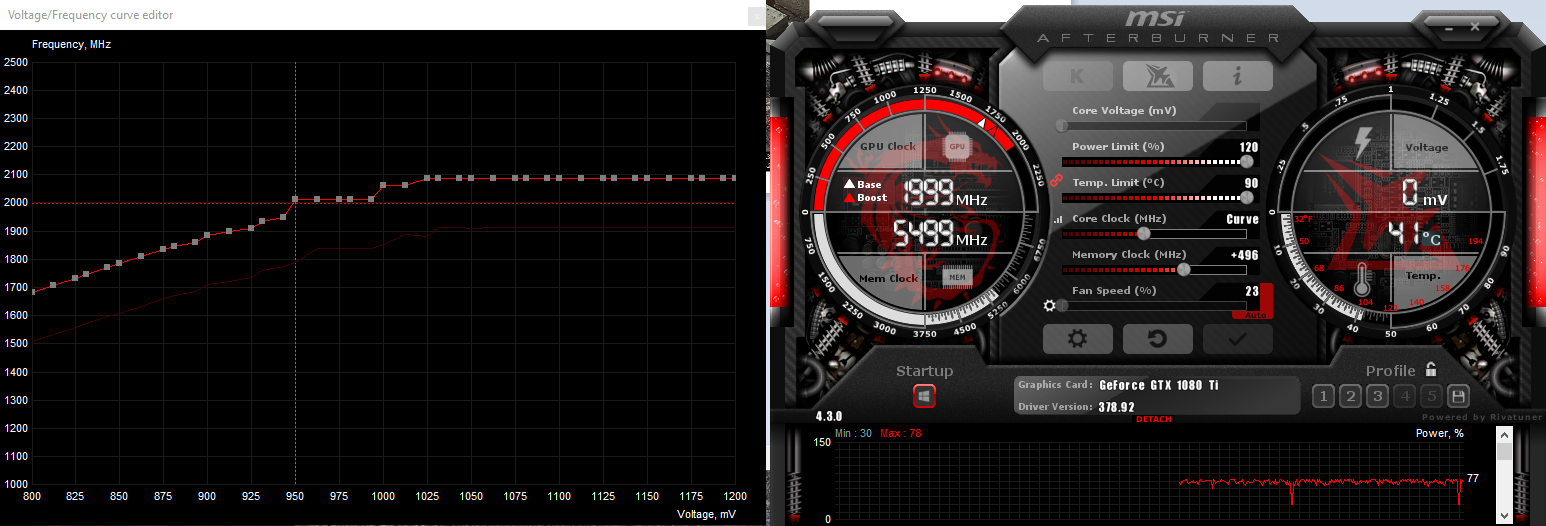
Task: Close the Voltage/Frequency curve editor window
Action: click(x=756, y=15)
